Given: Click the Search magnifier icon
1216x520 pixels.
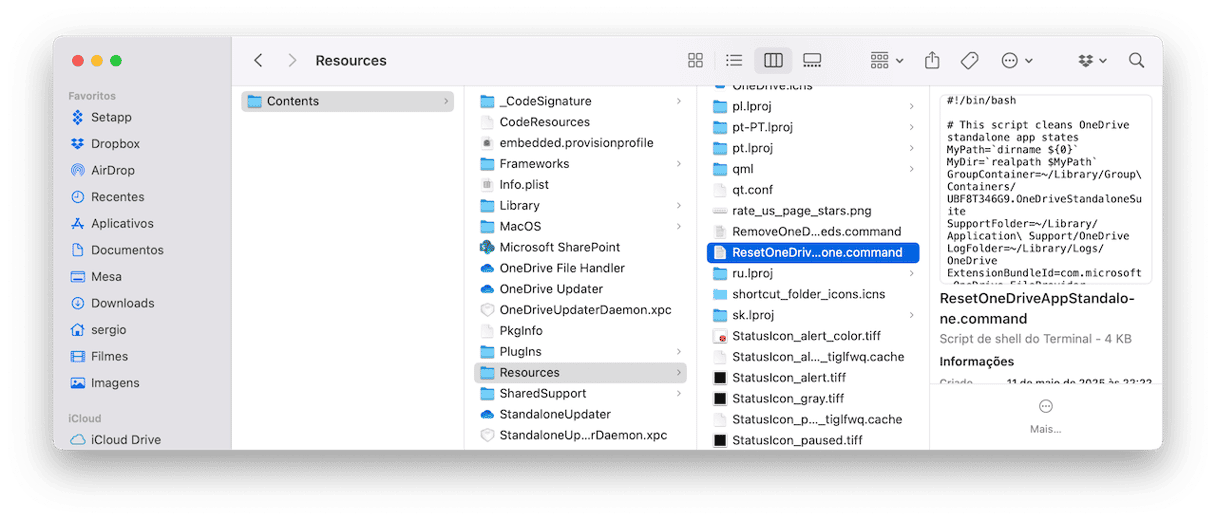Looking at the screenshot, I should [1136, 60].
